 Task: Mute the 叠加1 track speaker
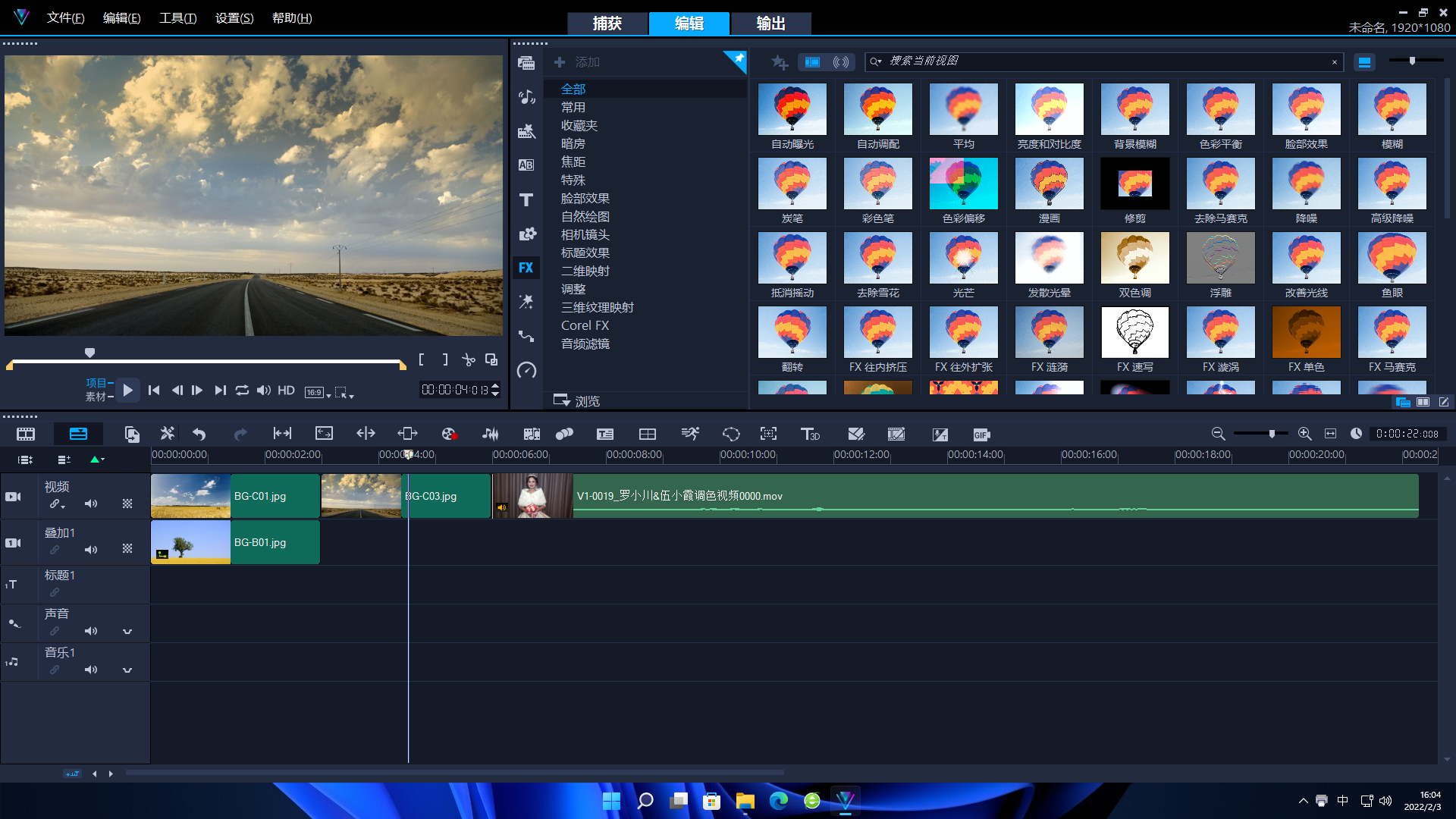(91, 550)
